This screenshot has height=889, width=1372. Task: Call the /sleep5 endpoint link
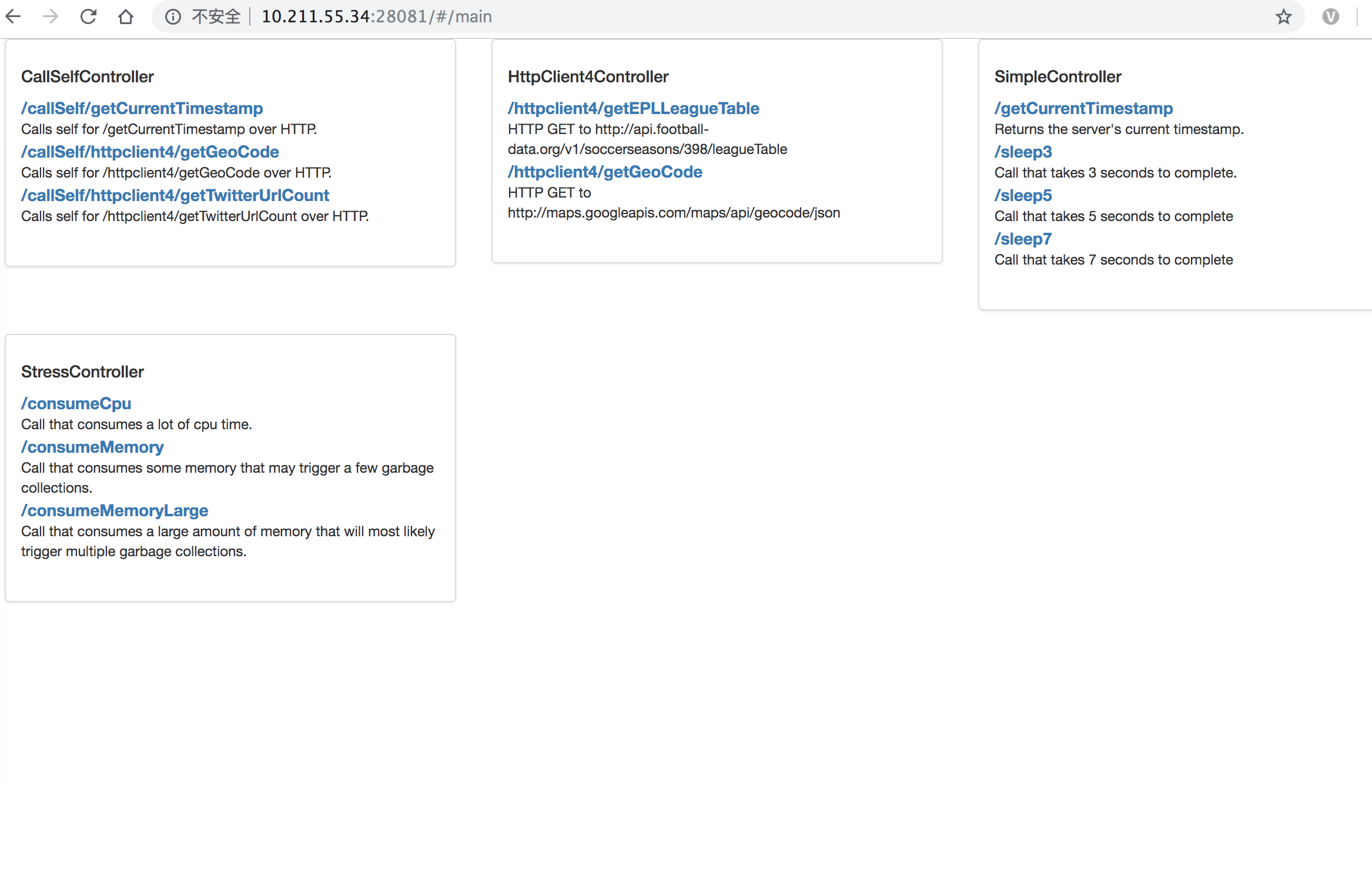tap(1023, 195)
